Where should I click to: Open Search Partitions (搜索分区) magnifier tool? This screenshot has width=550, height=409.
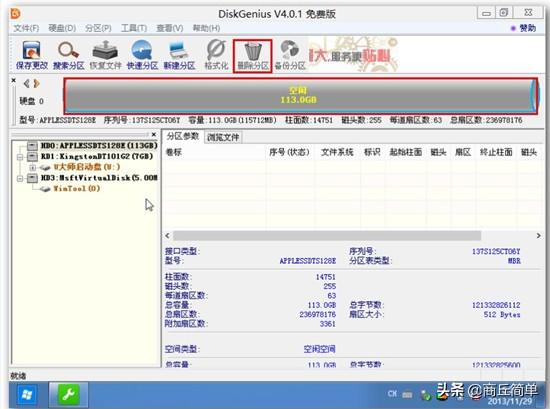[68, 55]
